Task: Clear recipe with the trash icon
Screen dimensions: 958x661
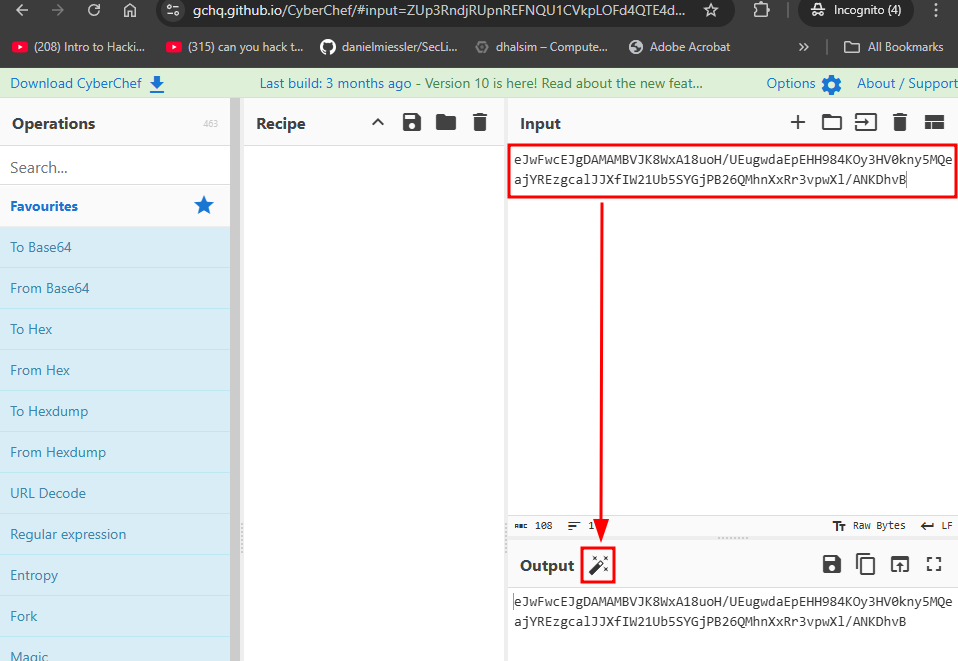Action: [x=480, y=123]
